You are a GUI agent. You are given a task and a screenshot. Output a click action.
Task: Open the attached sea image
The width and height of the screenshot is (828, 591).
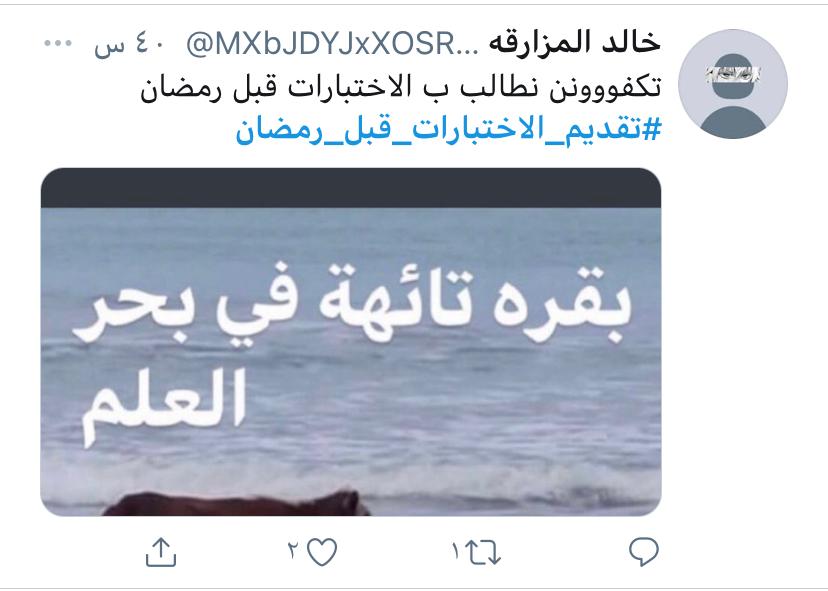pos(351,342)
